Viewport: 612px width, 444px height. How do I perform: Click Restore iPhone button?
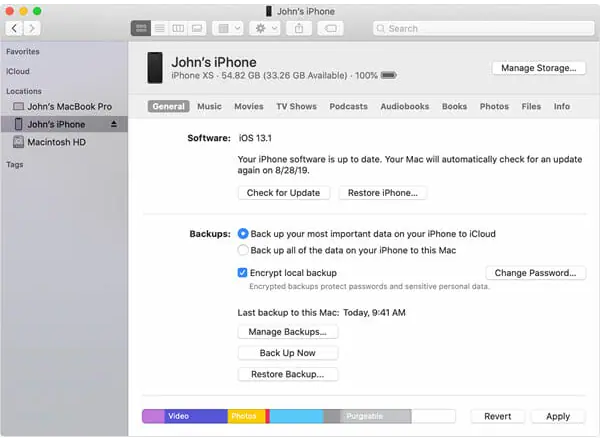tap(383, 193)
